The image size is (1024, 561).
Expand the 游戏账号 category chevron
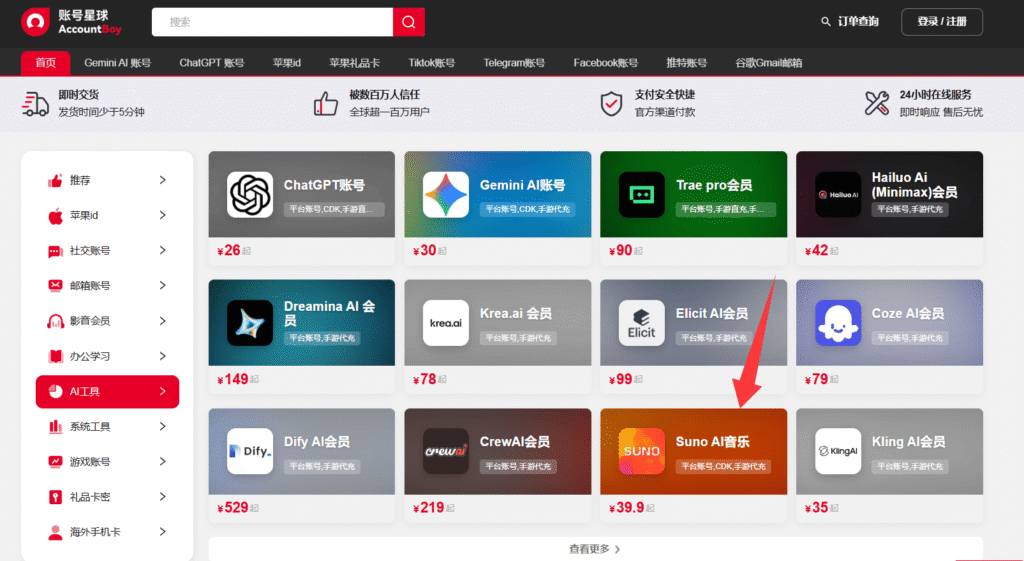(163, 462)
